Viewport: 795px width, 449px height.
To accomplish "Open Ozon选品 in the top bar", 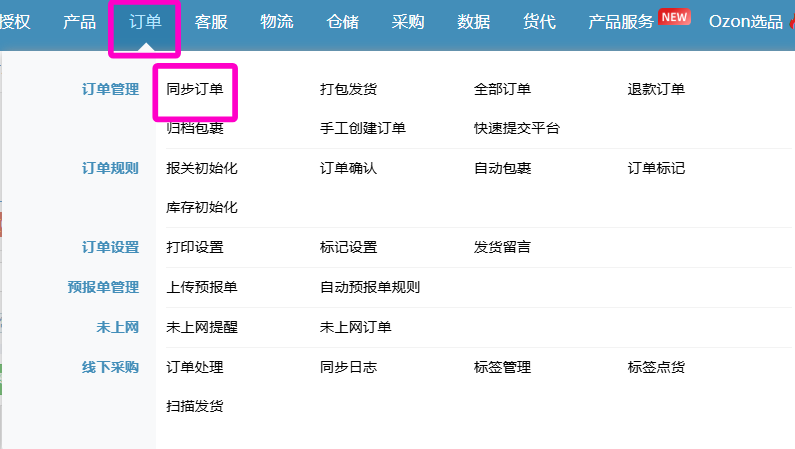I will (x=745, y=22).
